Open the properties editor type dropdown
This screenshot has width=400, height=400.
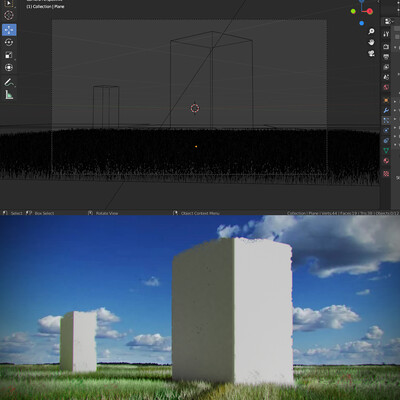pyautogui.click(x=388, y=21)
